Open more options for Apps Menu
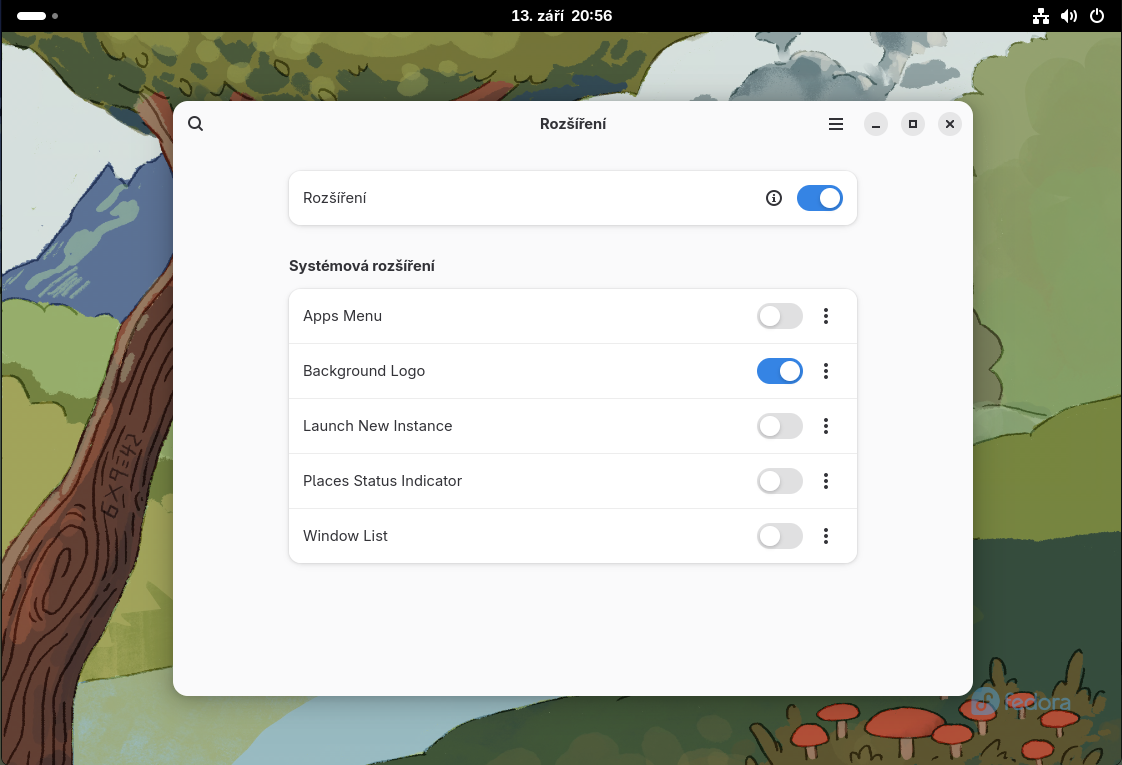The image size is (1122, 765). point(826,316)
